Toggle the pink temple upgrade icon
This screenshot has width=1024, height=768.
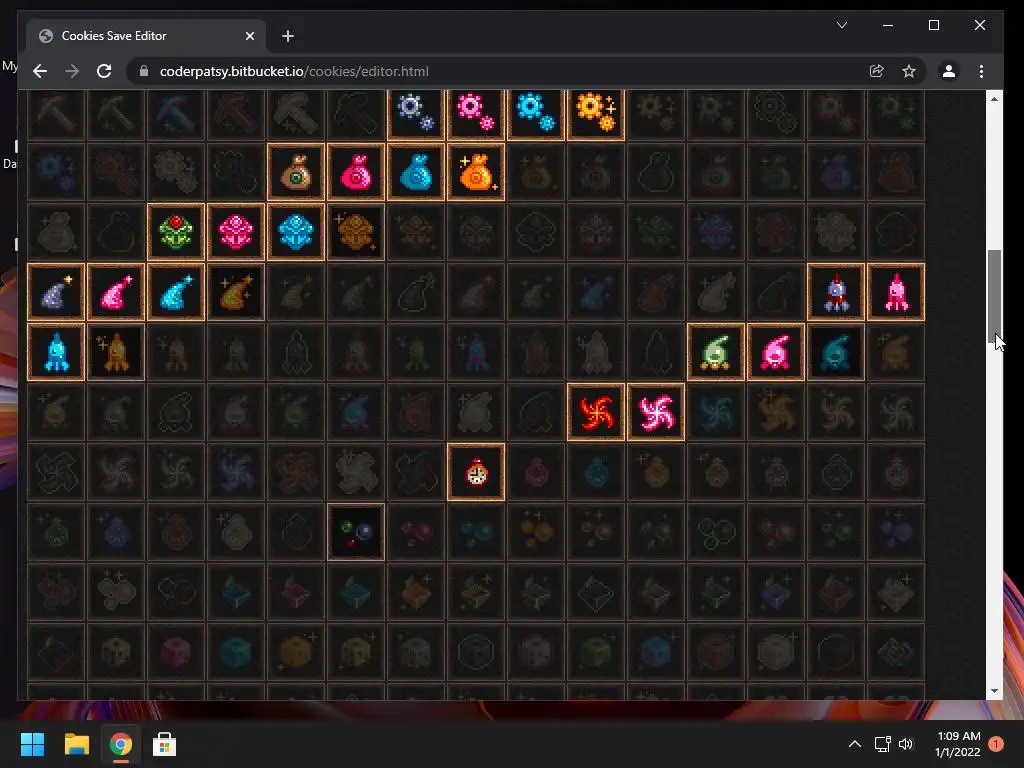tap(236, 232)
